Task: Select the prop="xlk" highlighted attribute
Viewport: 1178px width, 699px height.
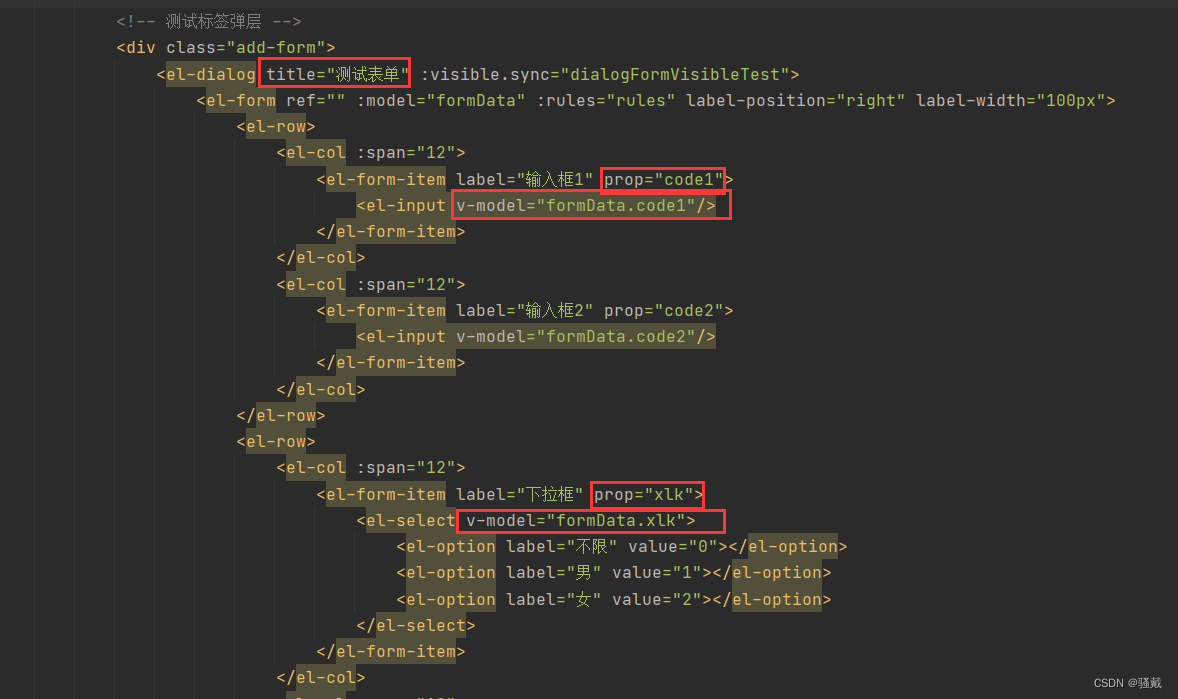Action: 646,494
